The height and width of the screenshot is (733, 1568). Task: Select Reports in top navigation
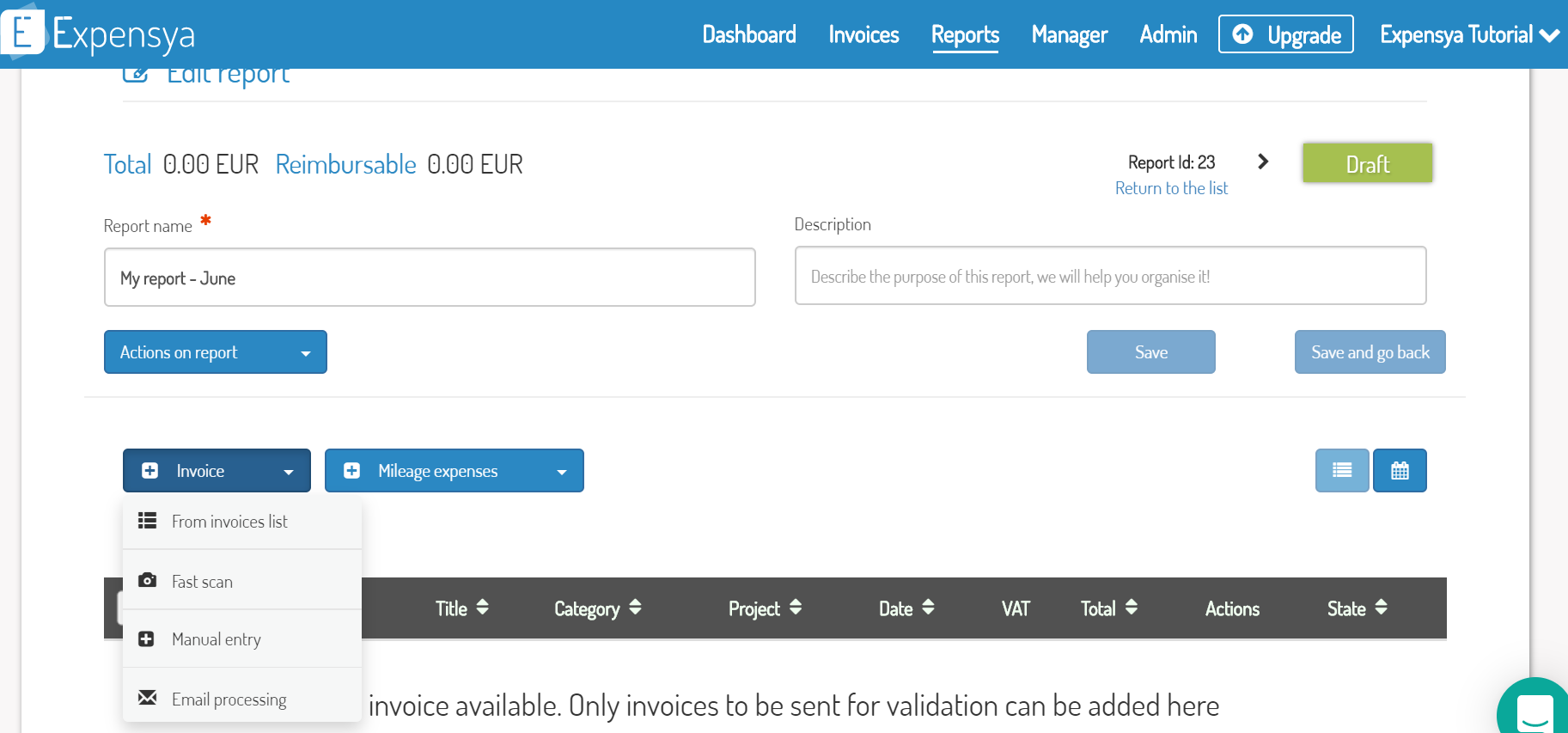pyautogui.click(x=965, y=34)
